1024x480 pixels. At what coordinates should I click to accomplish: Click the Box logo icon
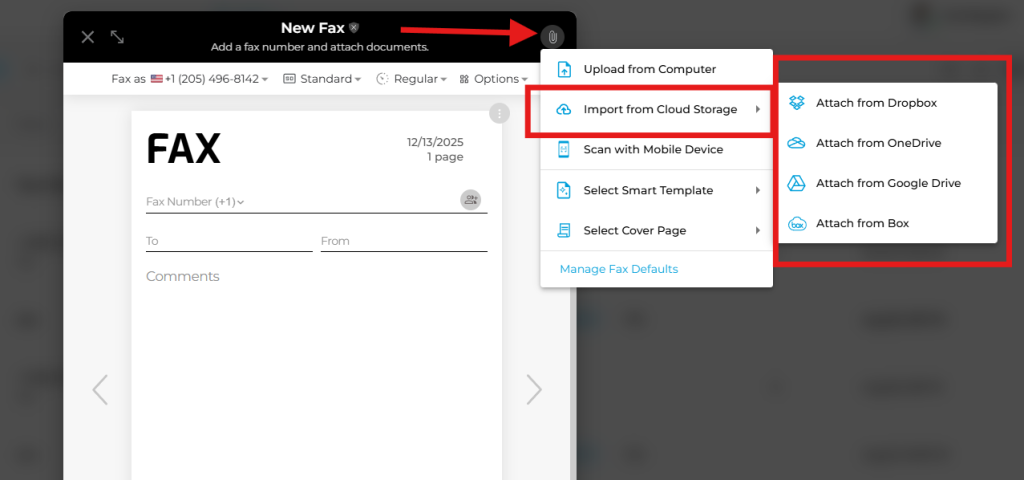797,223
